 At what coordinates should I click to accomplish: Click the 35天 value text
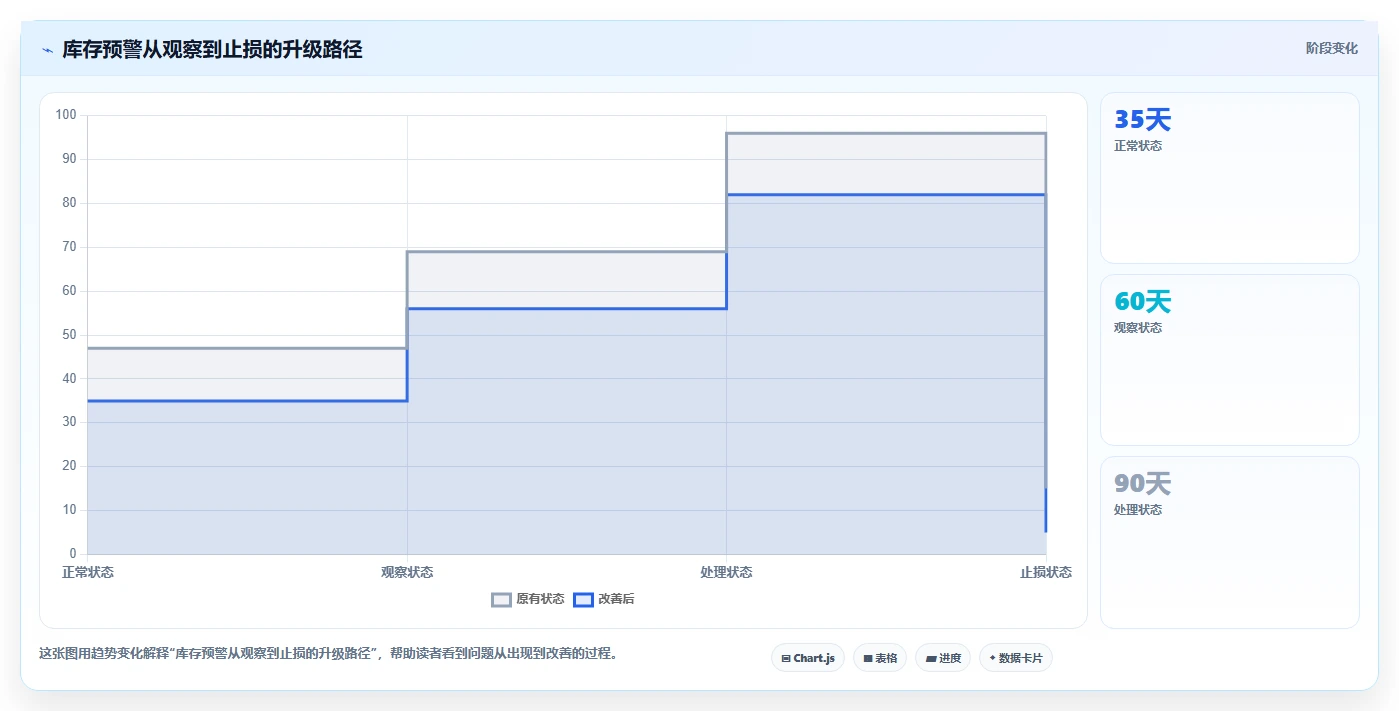[1142, 120]
